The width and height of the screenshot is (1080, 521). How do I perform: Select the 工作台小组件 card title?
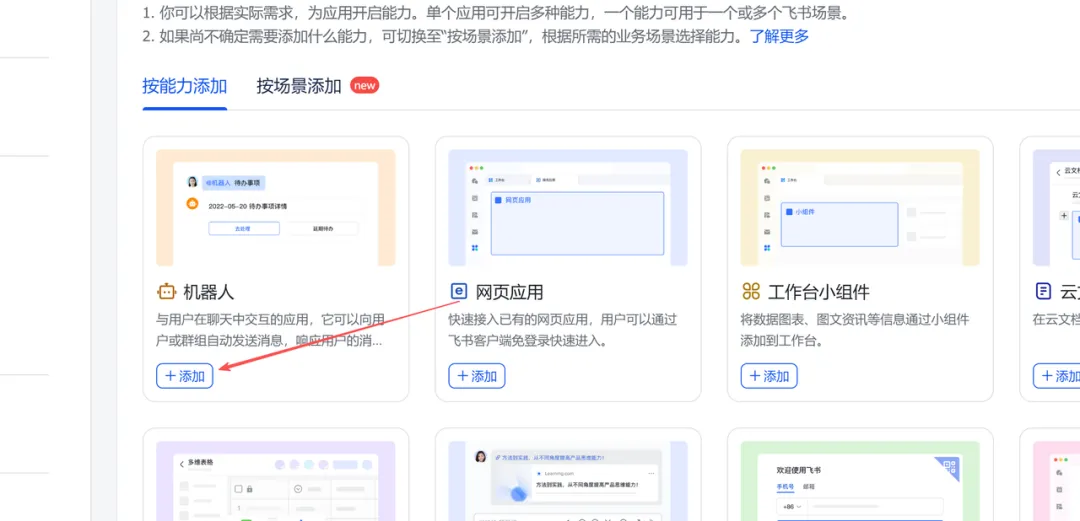tap(818, 292)
